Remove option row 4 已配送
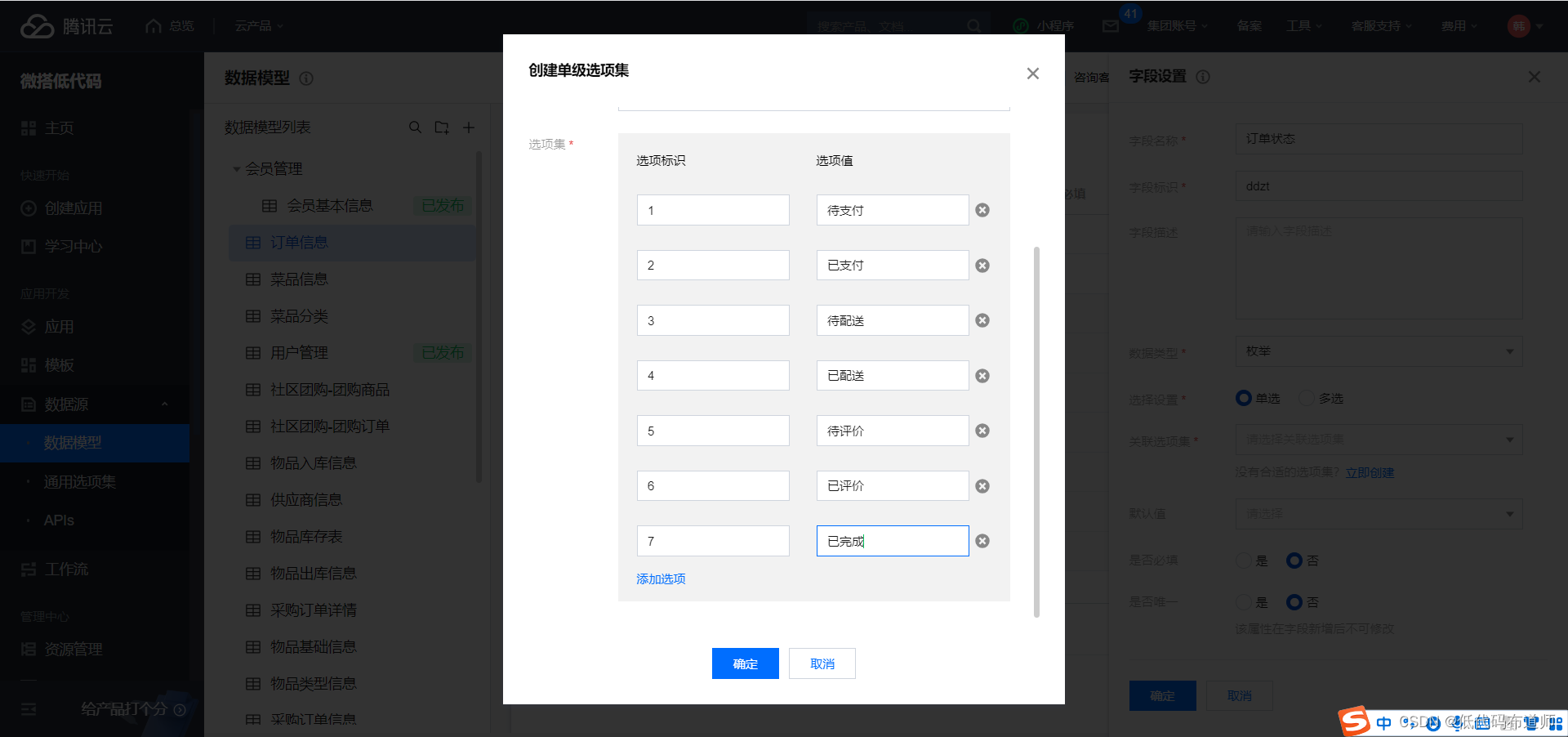Viewport: 1568px width, 737px height. click(982, 376)
